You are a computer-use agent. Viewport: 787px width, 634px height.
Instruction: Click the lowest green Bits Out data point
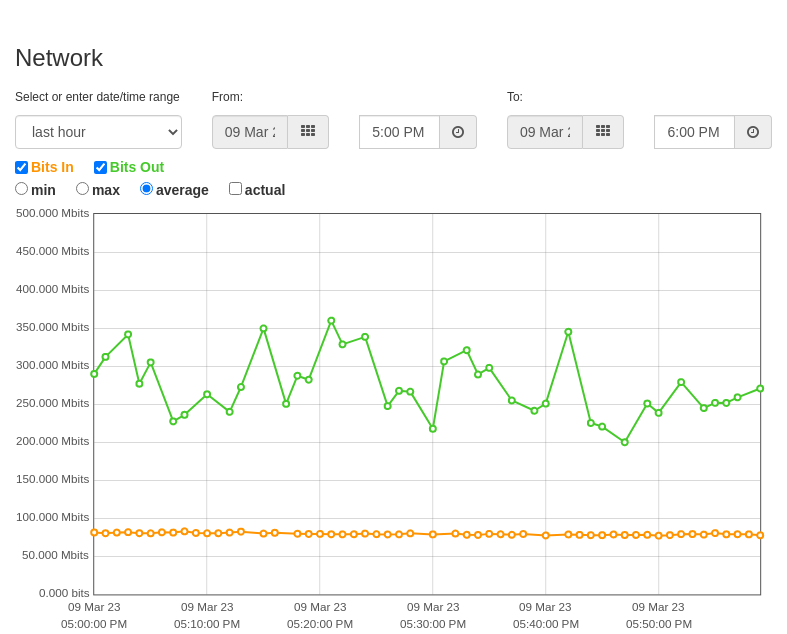tap(625, 442)
